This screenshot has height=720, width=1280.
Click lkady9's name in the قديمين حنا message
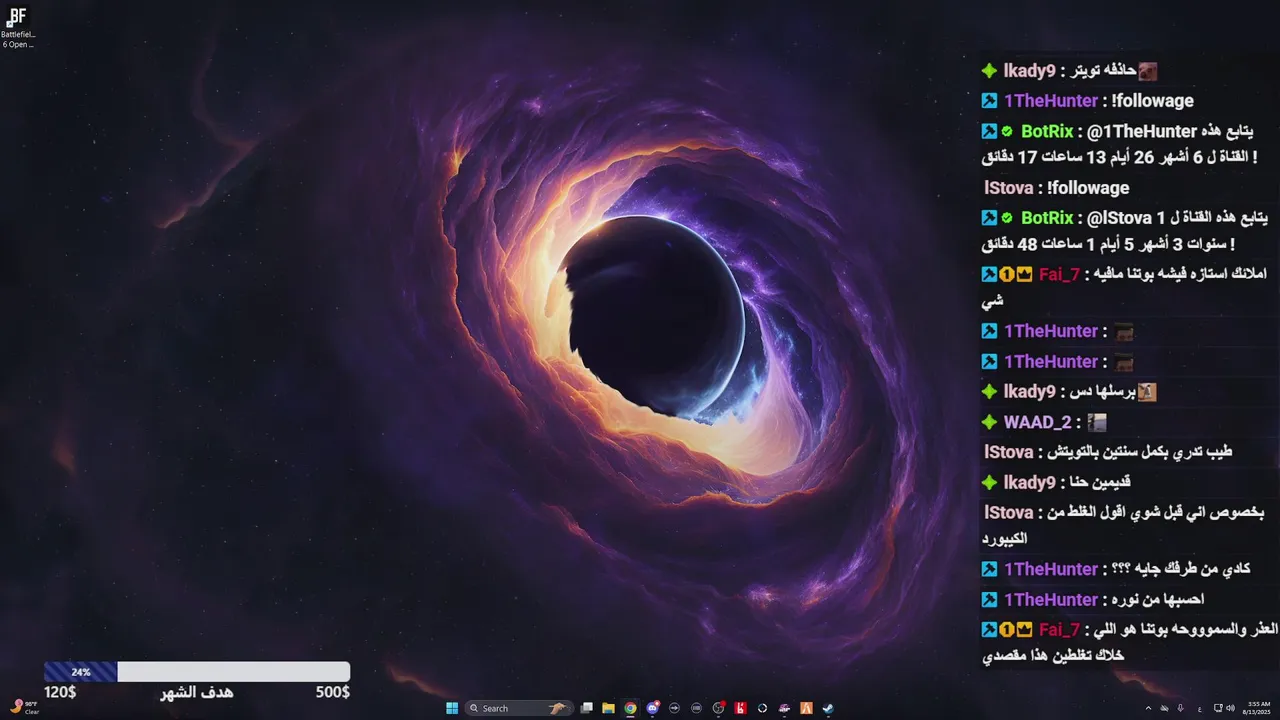1029,482
